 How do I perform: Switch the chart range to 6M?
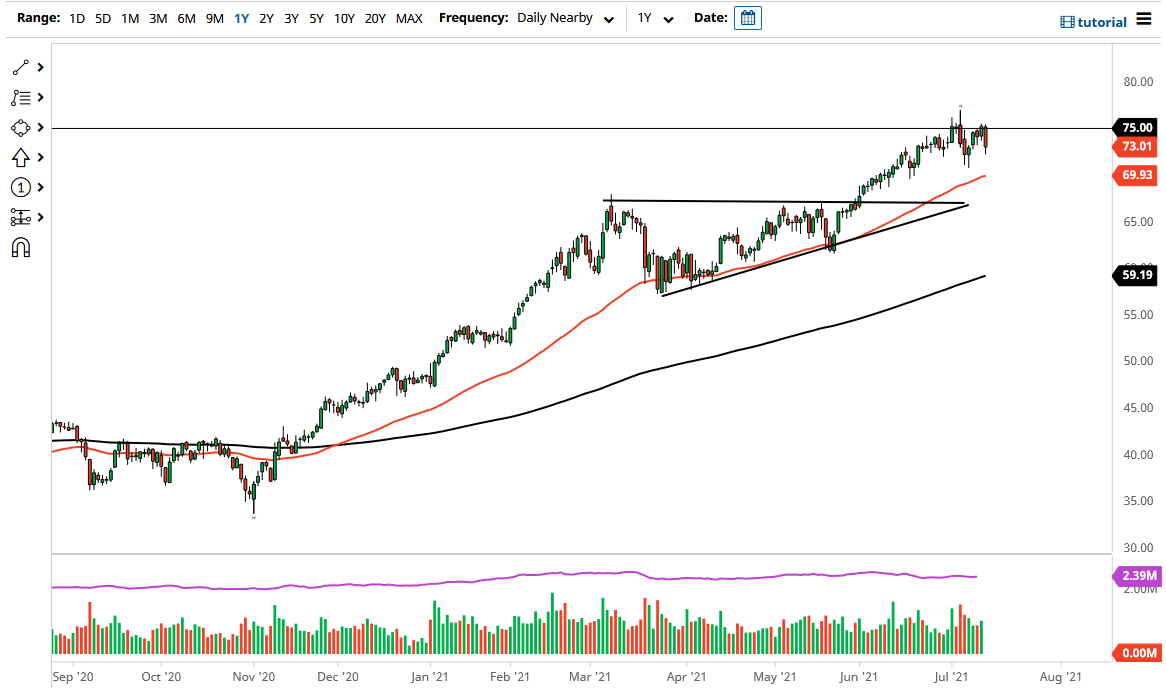point(186,18)
